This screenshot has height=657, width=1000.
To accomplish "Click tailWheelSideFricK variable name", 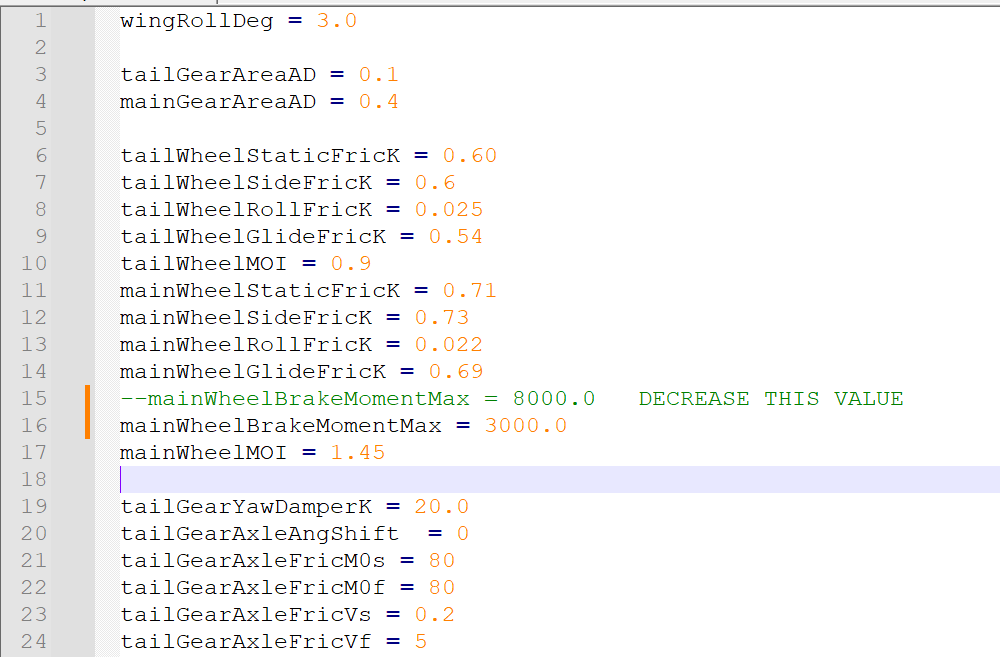I will 246,182.
